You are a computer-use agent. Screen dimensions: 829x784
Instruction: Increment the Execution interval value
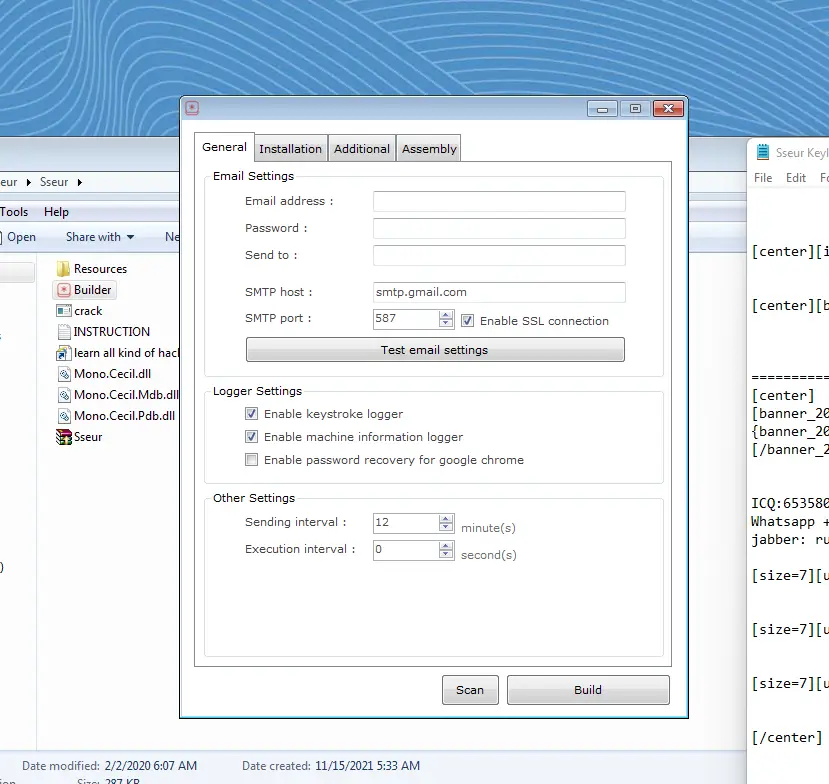click(444, 544)
